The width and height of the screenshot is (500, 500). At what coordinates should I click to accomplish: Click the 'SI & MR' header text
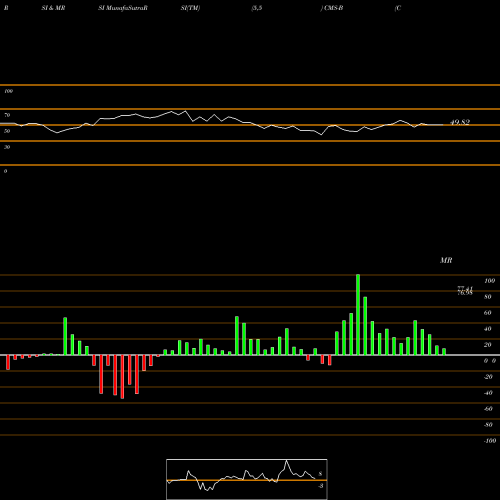click(x=53, y=8)
